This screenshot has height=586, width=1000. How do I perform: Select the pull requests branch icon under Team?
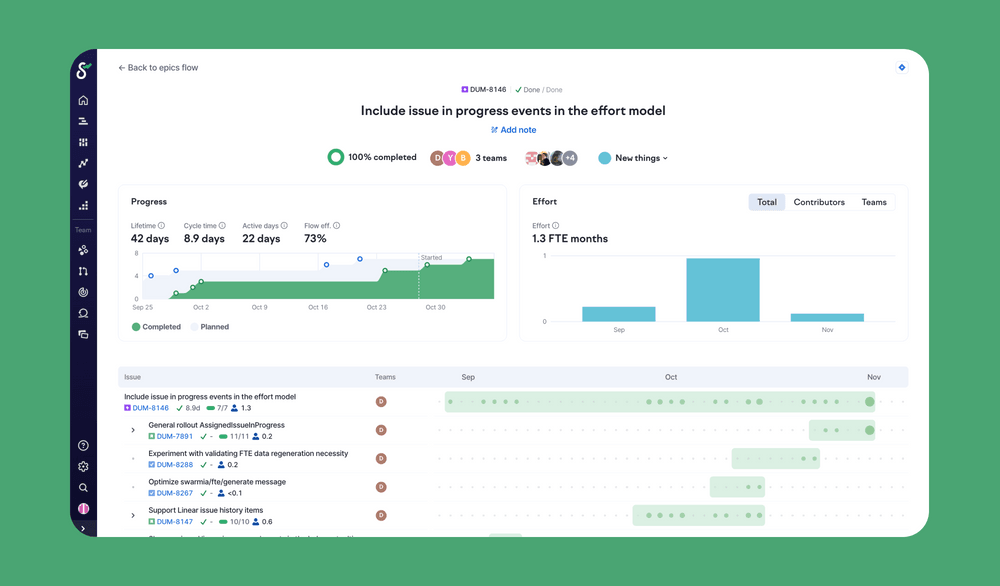pos(84,270)
